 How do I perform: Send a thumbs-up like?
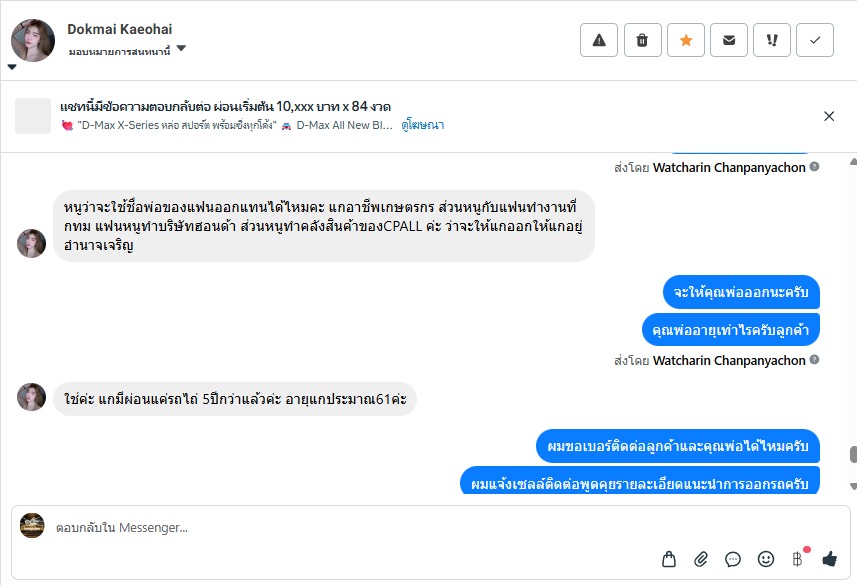[829, 559]
